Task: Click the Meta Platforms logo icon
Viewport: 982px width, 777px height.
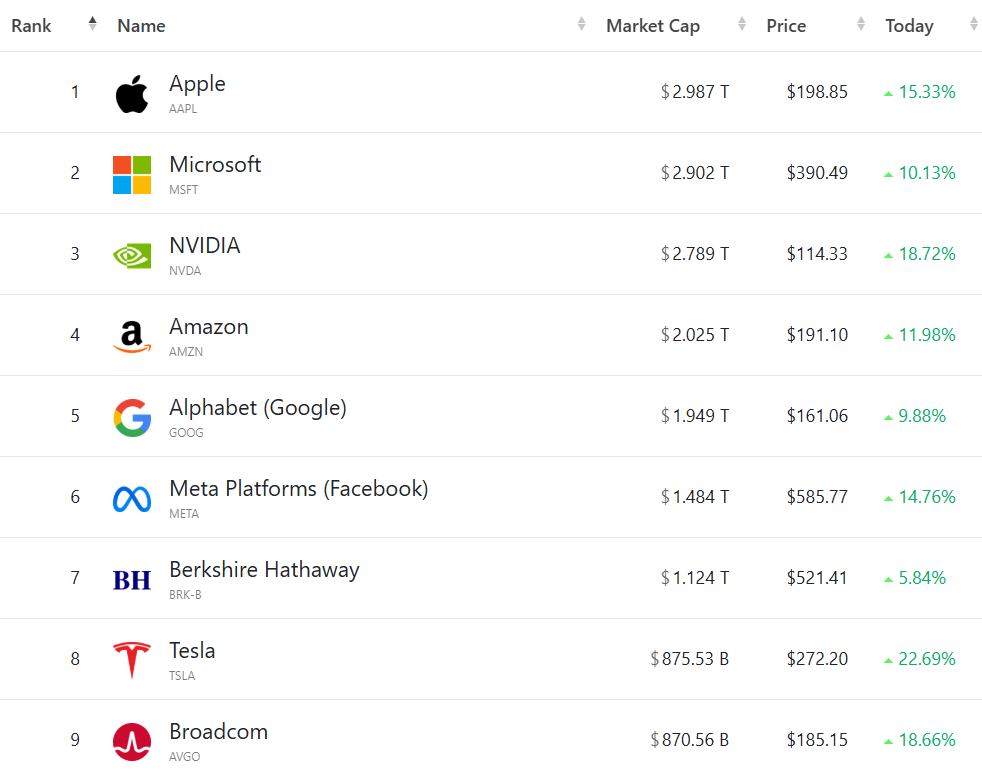Action: pyautogui.click(x=131, y=498)
